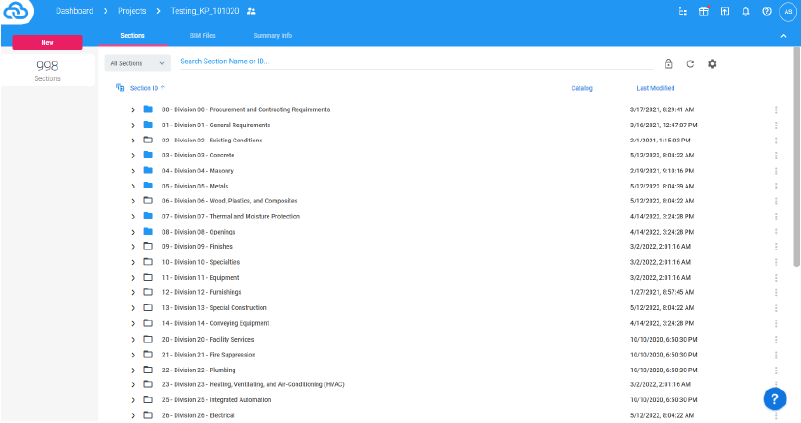801x423 pixels.
Task: Go to Projects breadcrumb
Action: pos(132,11)
